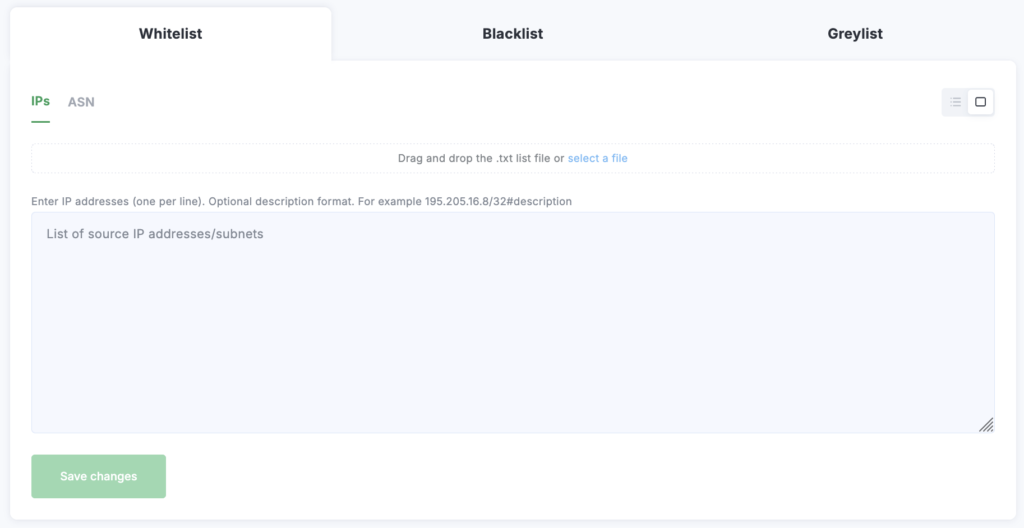Select the box view icon
This screenshot has height=528, width=1024.
coord(981,102)
